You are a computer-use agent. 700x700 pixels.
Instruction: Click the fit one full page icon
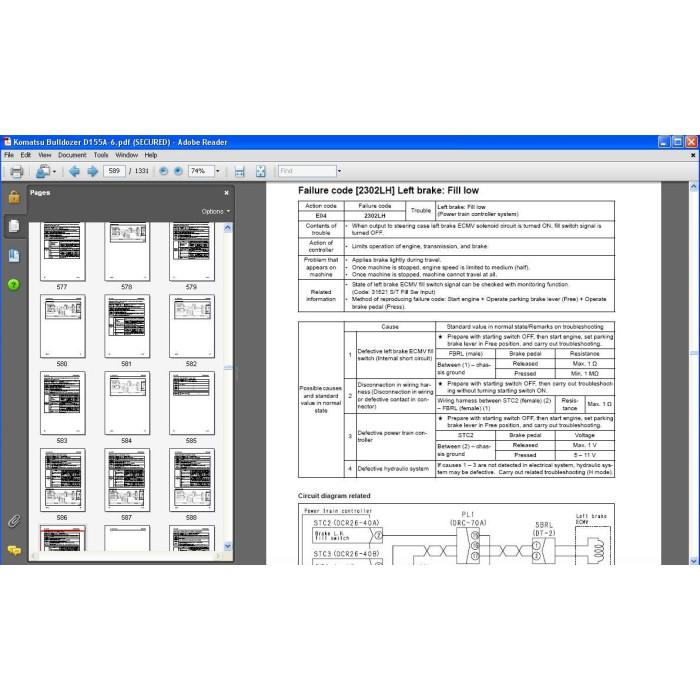(x=260, y=171)
